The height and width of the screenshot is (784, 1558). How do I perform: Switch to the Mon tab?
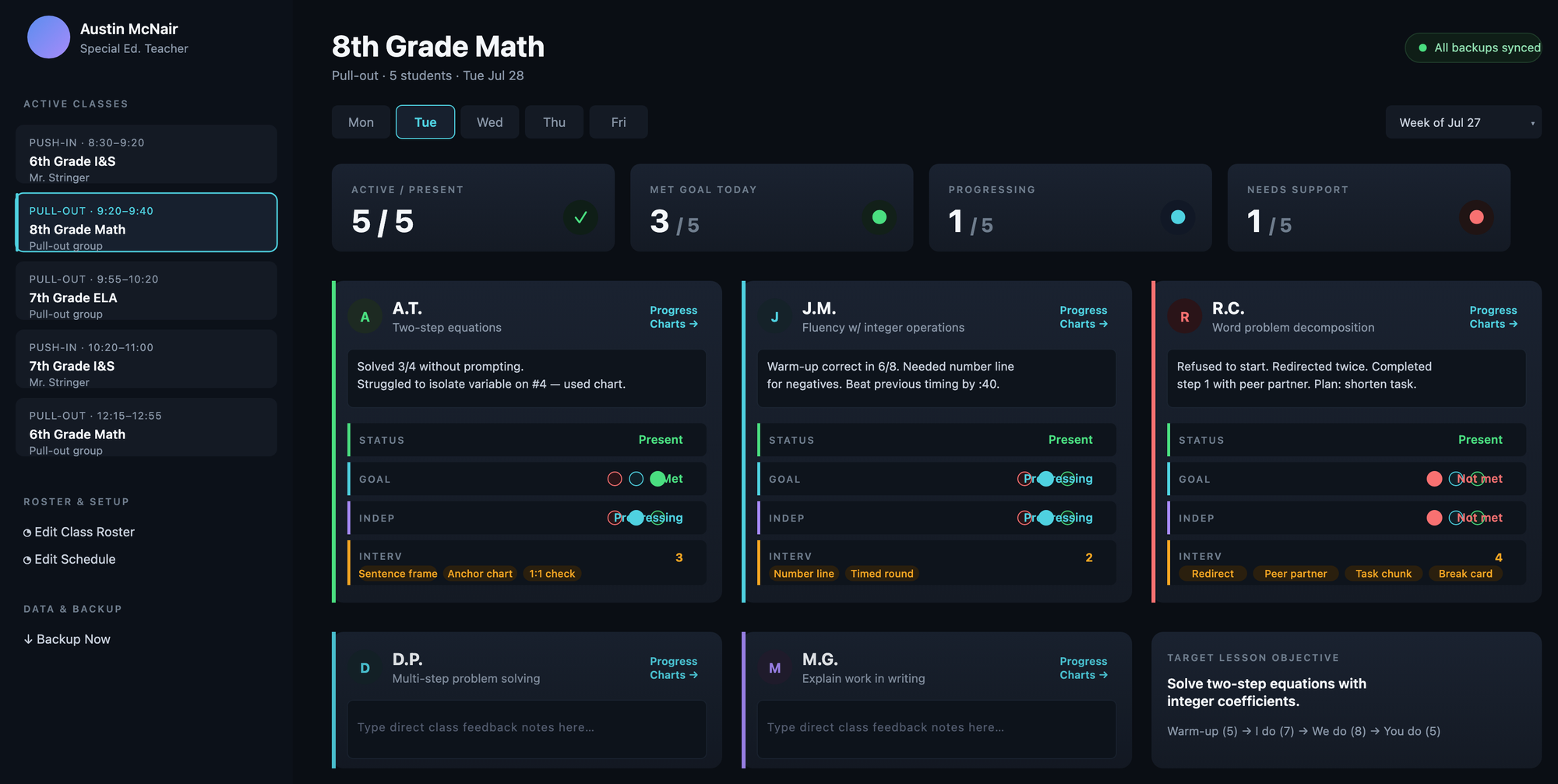pyautogui.click(x=361, y=122)
